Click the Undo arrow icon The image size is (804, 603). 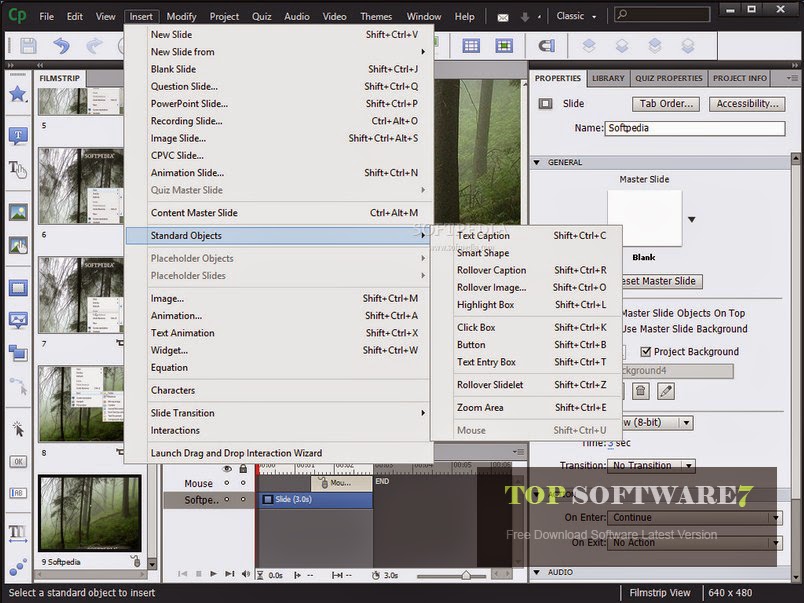coord(62,46)
